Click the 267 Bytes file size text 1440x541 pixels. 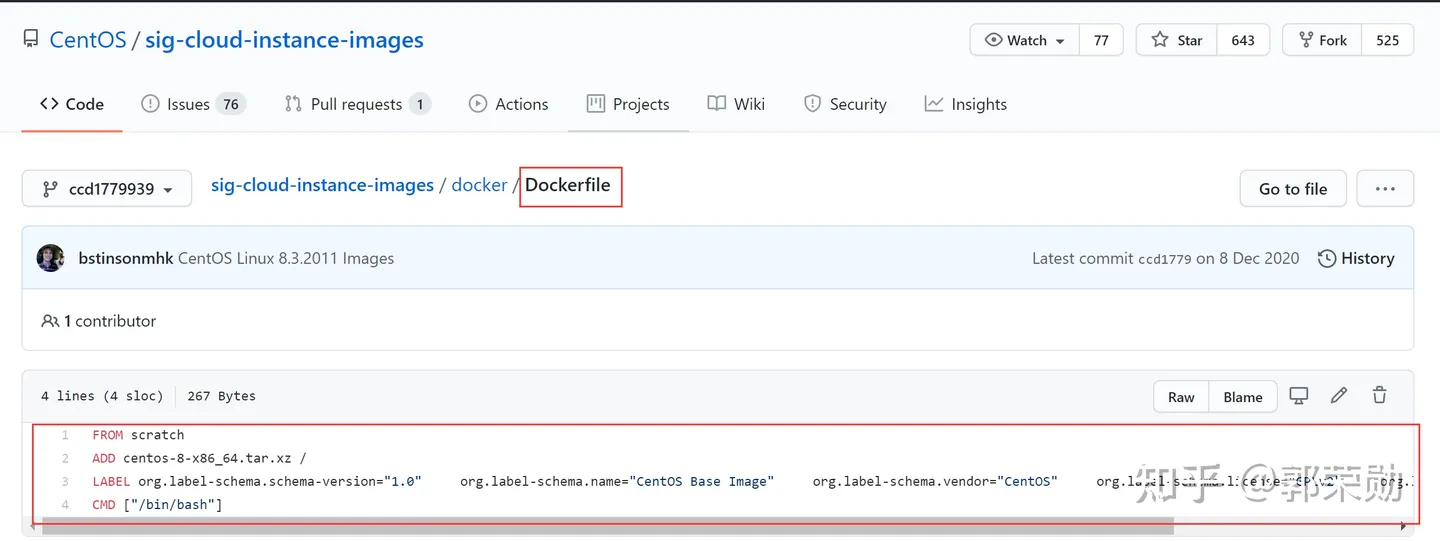tap(221, 396)
